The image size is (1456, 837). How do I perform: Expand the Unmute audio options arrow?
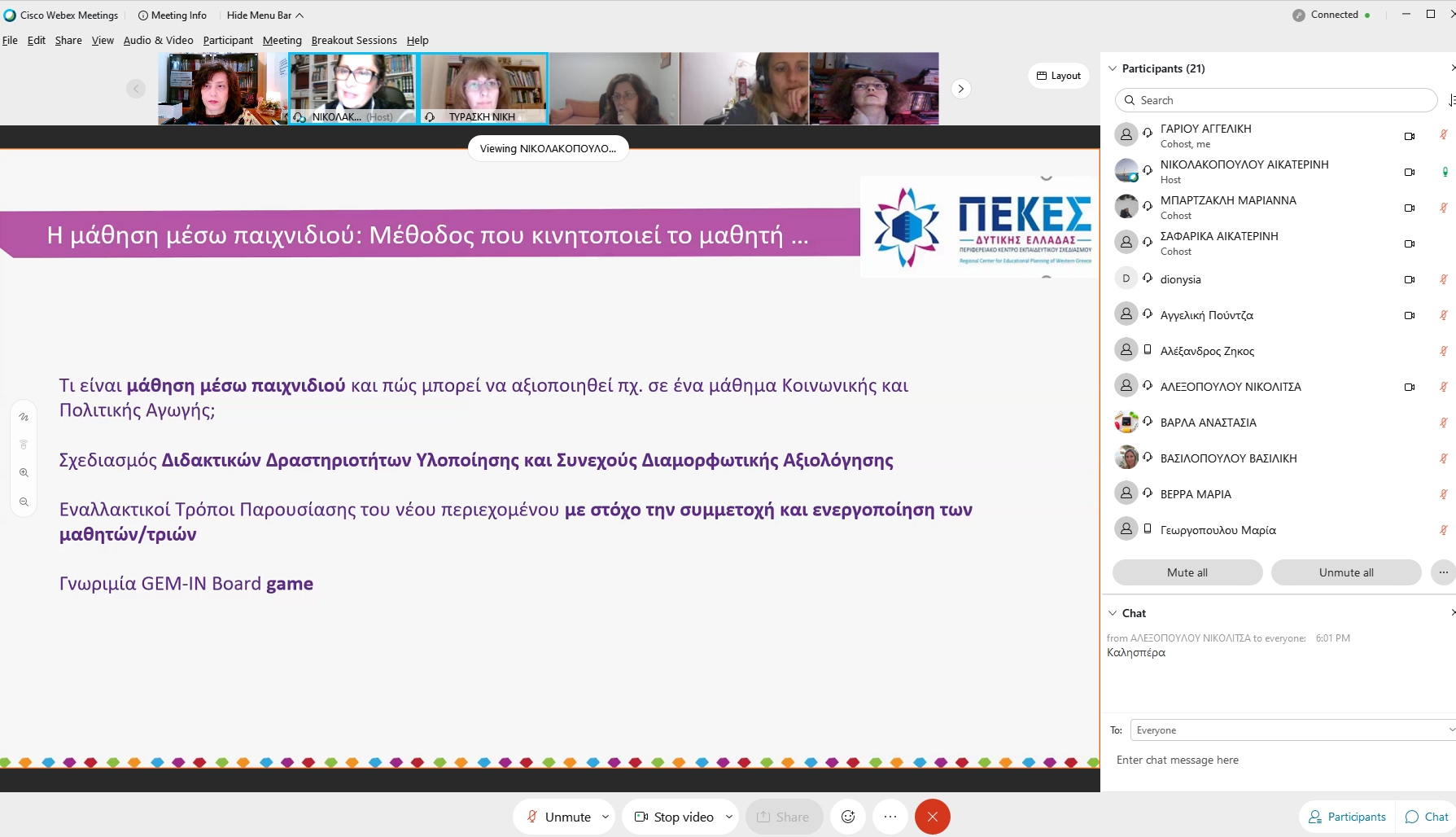606,817
